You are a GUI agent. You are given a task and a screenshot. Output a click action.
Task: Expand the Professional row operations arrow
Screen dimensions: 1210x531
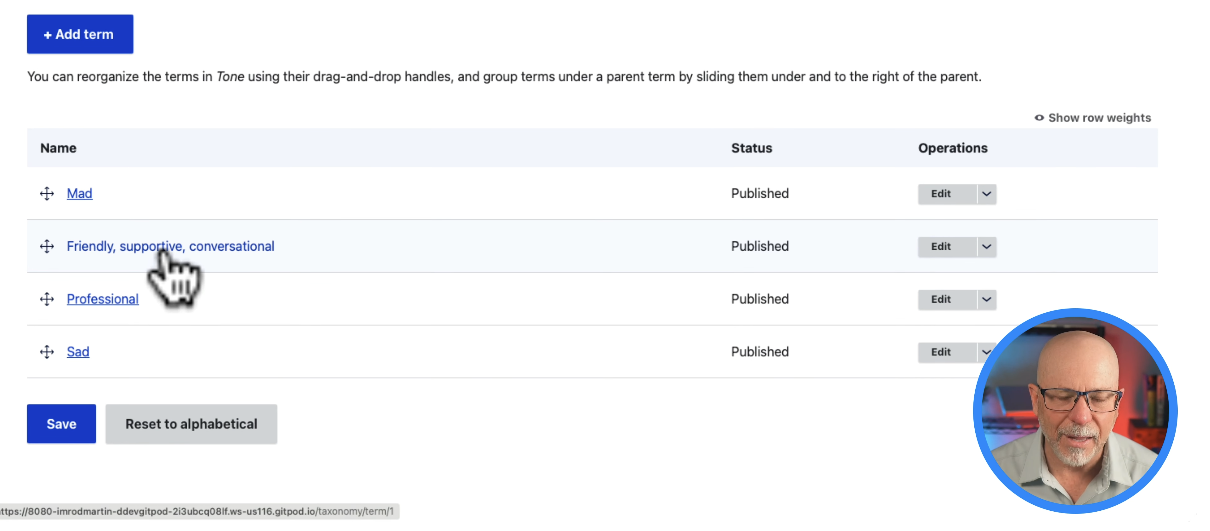tap(986, 299)
